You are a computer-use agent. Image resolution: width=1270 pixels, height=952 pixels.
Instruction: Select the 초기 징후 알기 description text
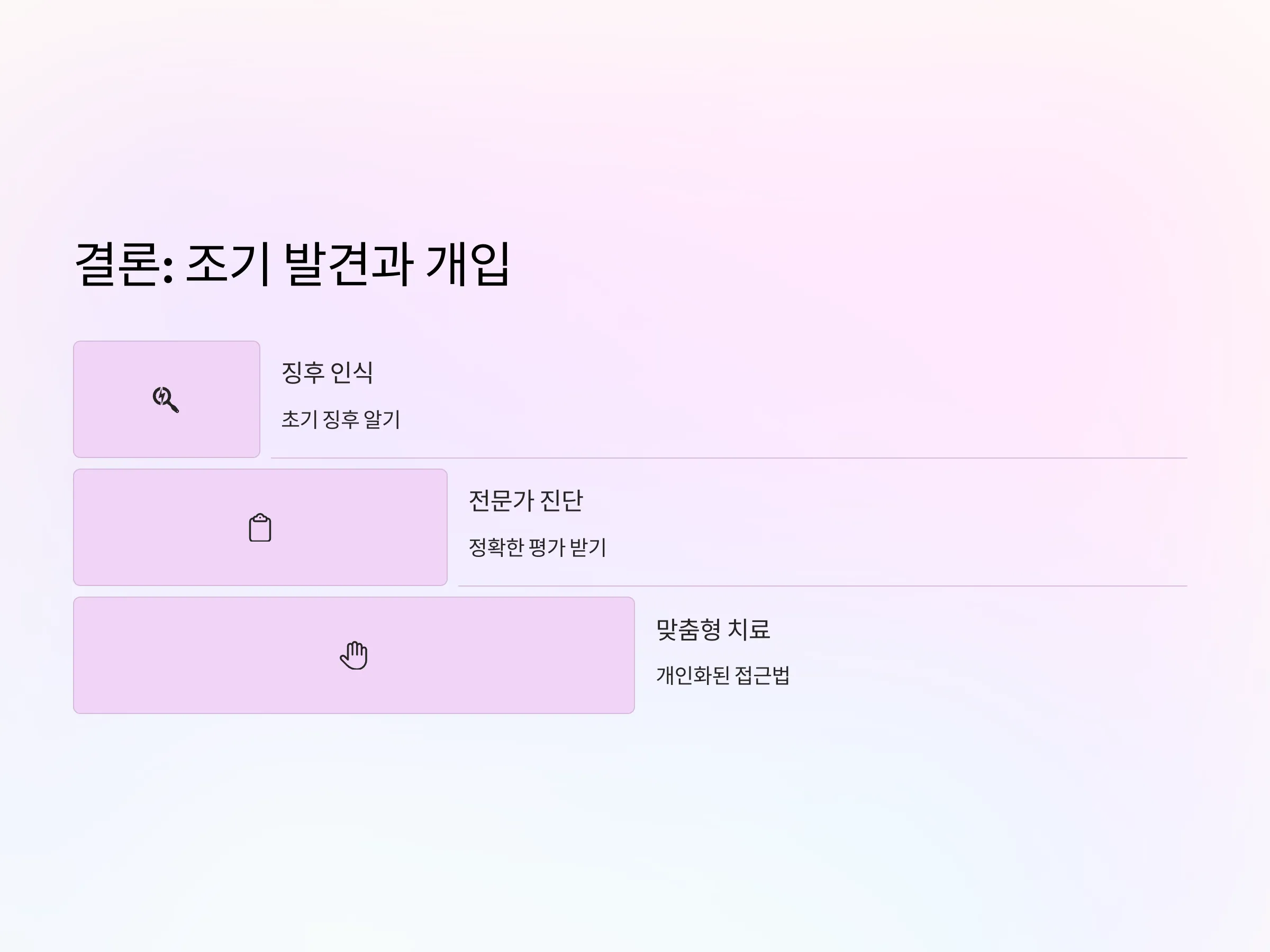click(340, 419)
